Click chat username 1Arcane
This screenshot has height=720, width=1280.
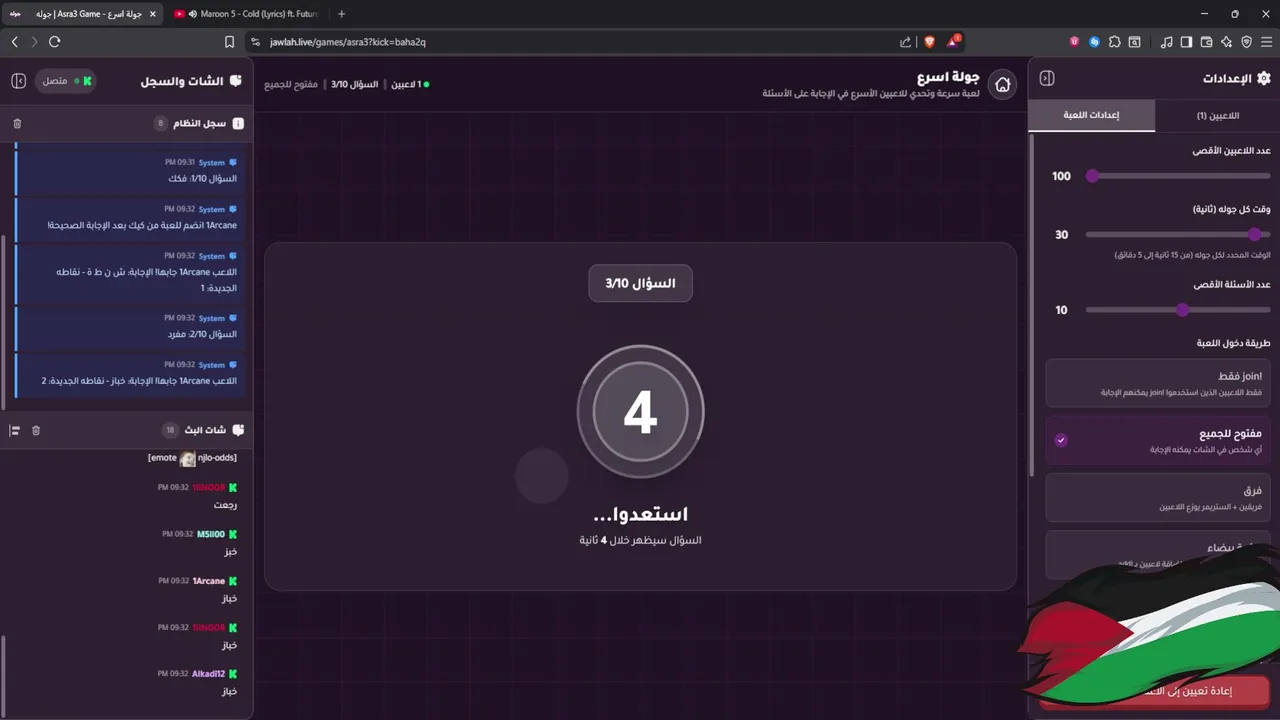pos(208,581)
